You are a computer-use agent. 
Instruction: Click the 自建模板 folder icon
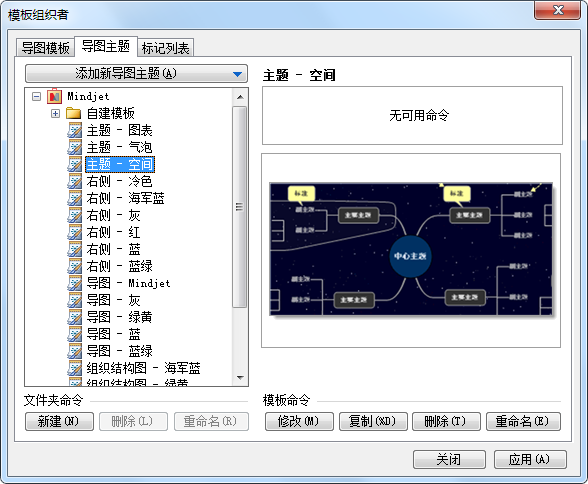tap(74, 113)
